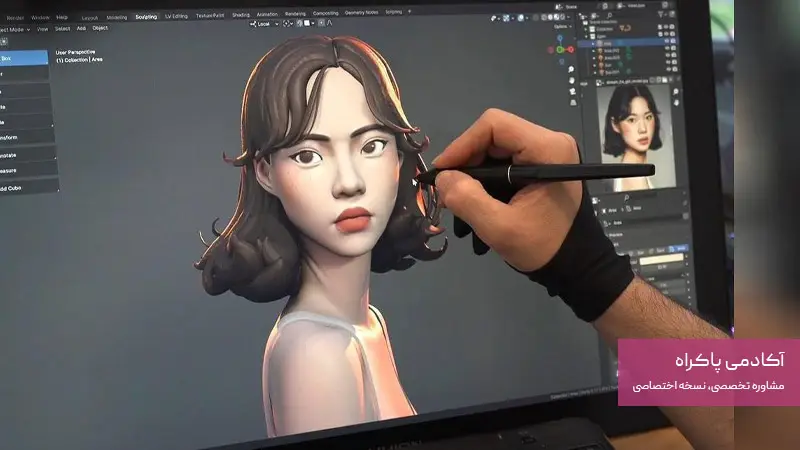Select the highlighted object row in outliner
This screenshot has height=450, width=800.
click(x=612, y=43)
